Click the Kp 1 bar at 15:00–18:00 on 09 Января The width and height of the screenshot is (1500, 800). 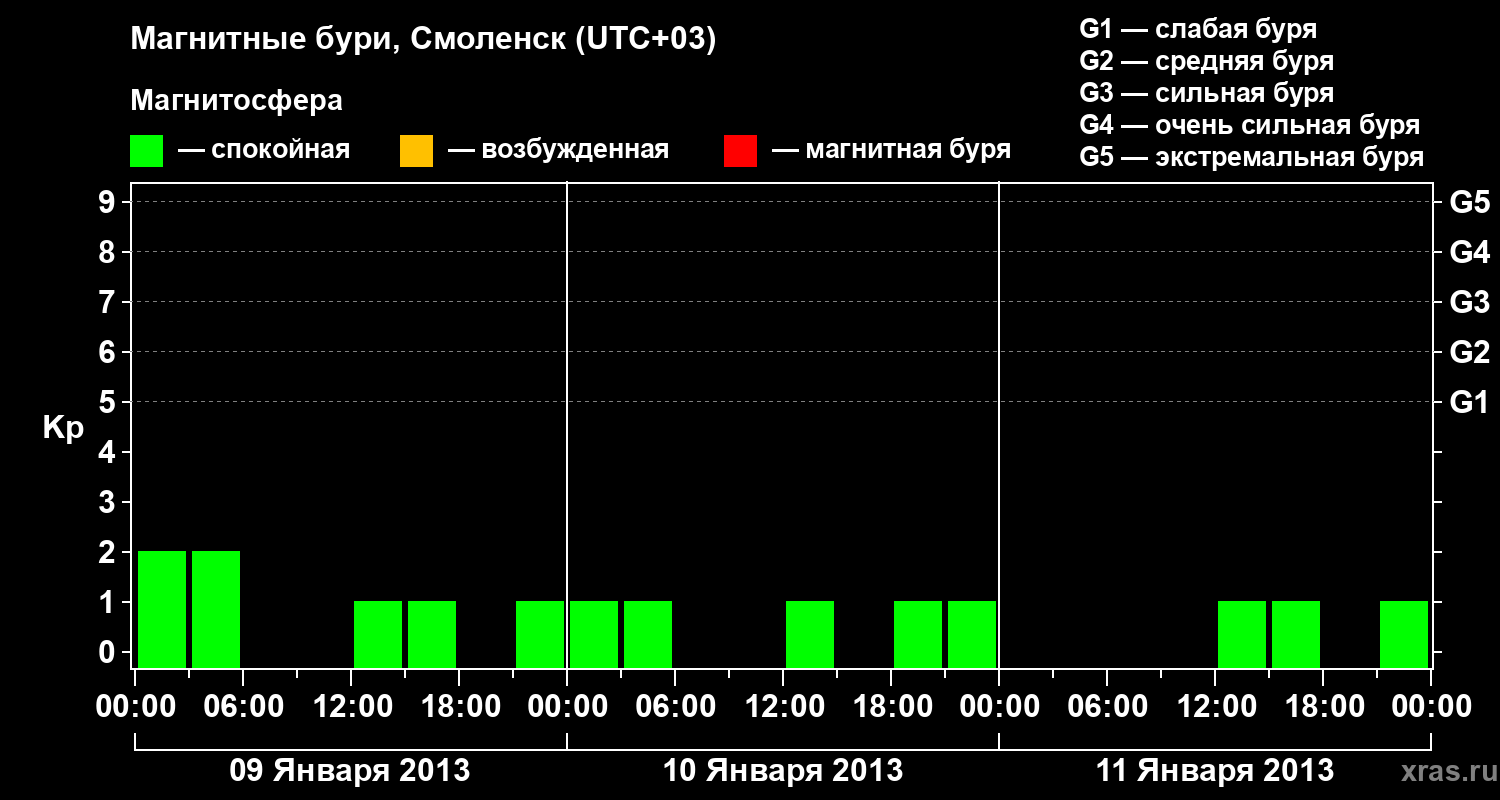coord(432,634)
